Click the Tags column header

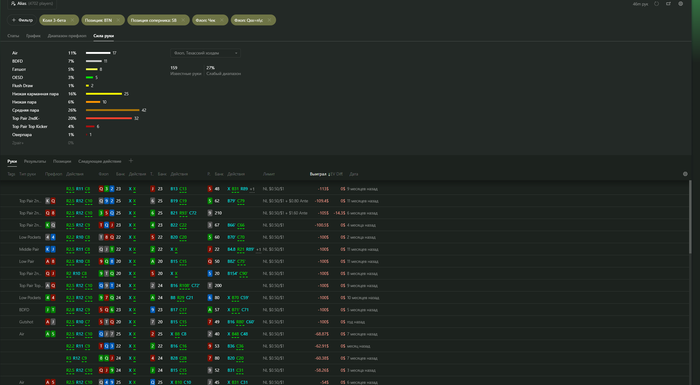[x=11, y=174]
